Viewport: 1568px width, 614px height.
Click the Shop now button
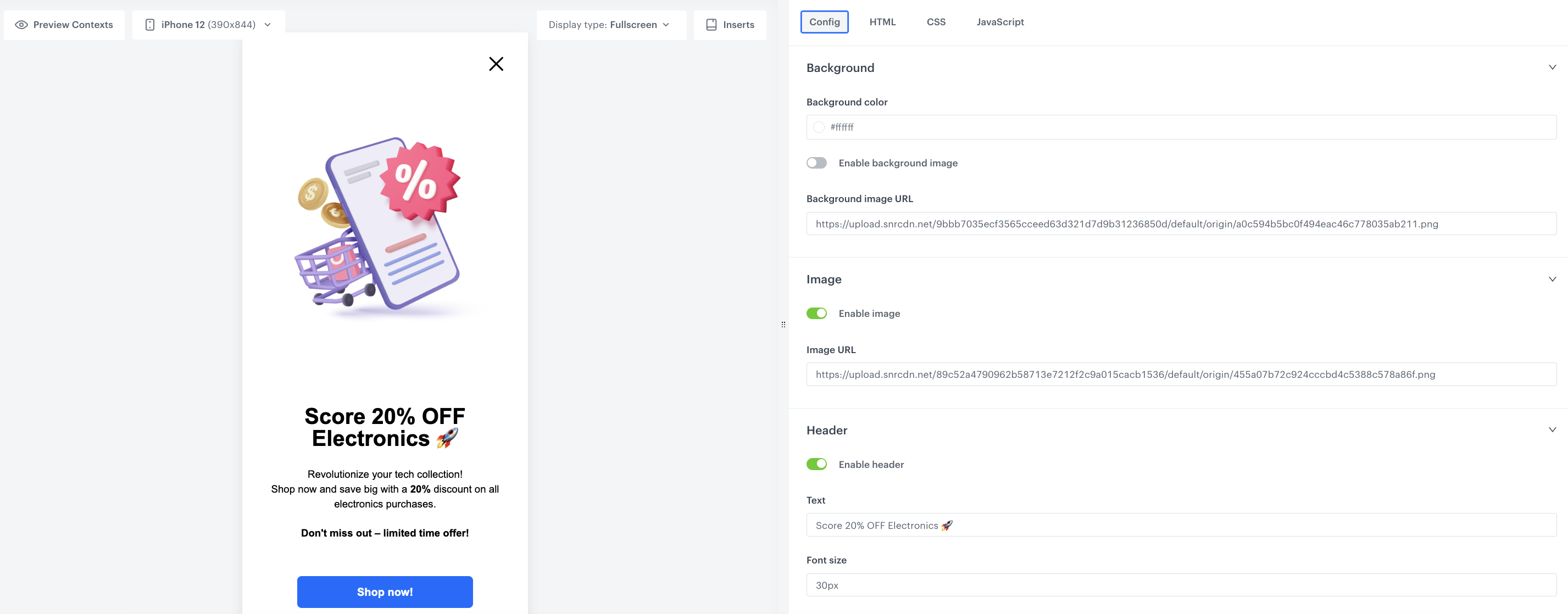click(385, 591)
